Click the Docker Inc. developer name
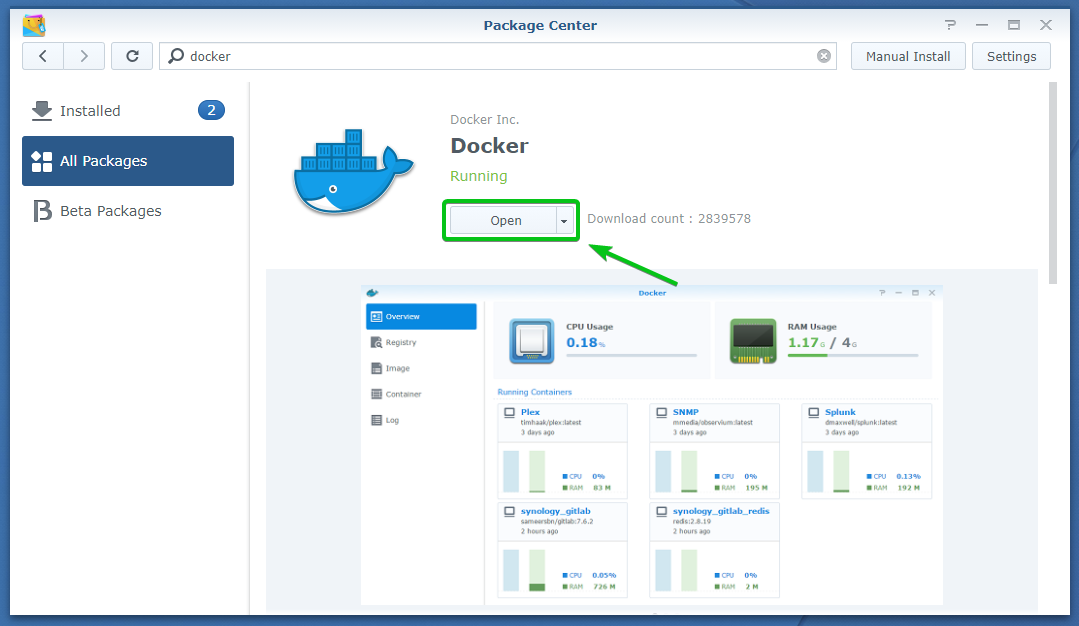The height and width of the screenshot is (626, 1079). pos(484,120)
